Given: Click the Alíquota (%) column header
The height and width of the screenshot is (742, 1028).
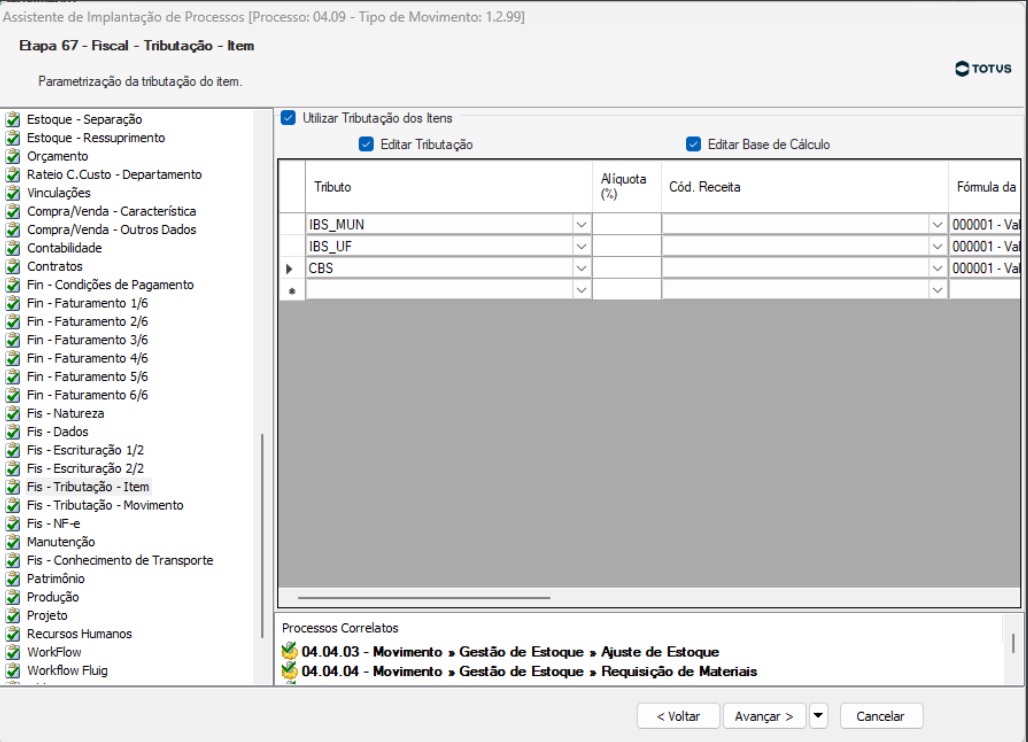Looking at the screenshot, I should pos(626,187).
